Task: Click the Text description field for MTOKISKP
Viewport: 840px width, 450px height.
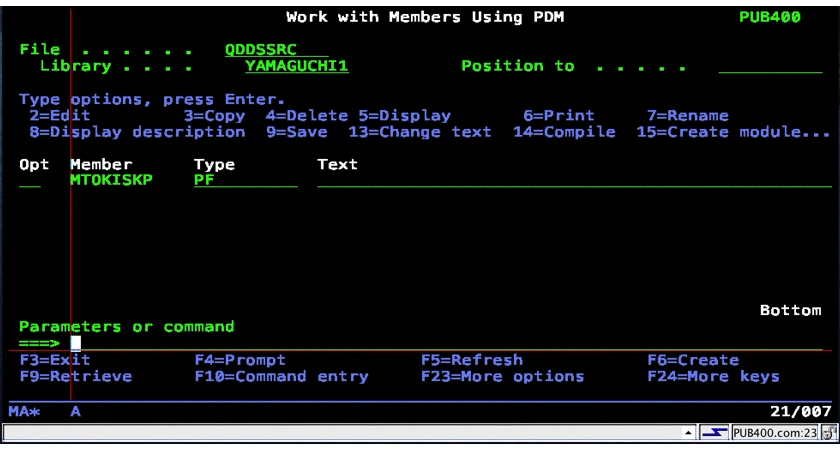Action: coord(574,180)
